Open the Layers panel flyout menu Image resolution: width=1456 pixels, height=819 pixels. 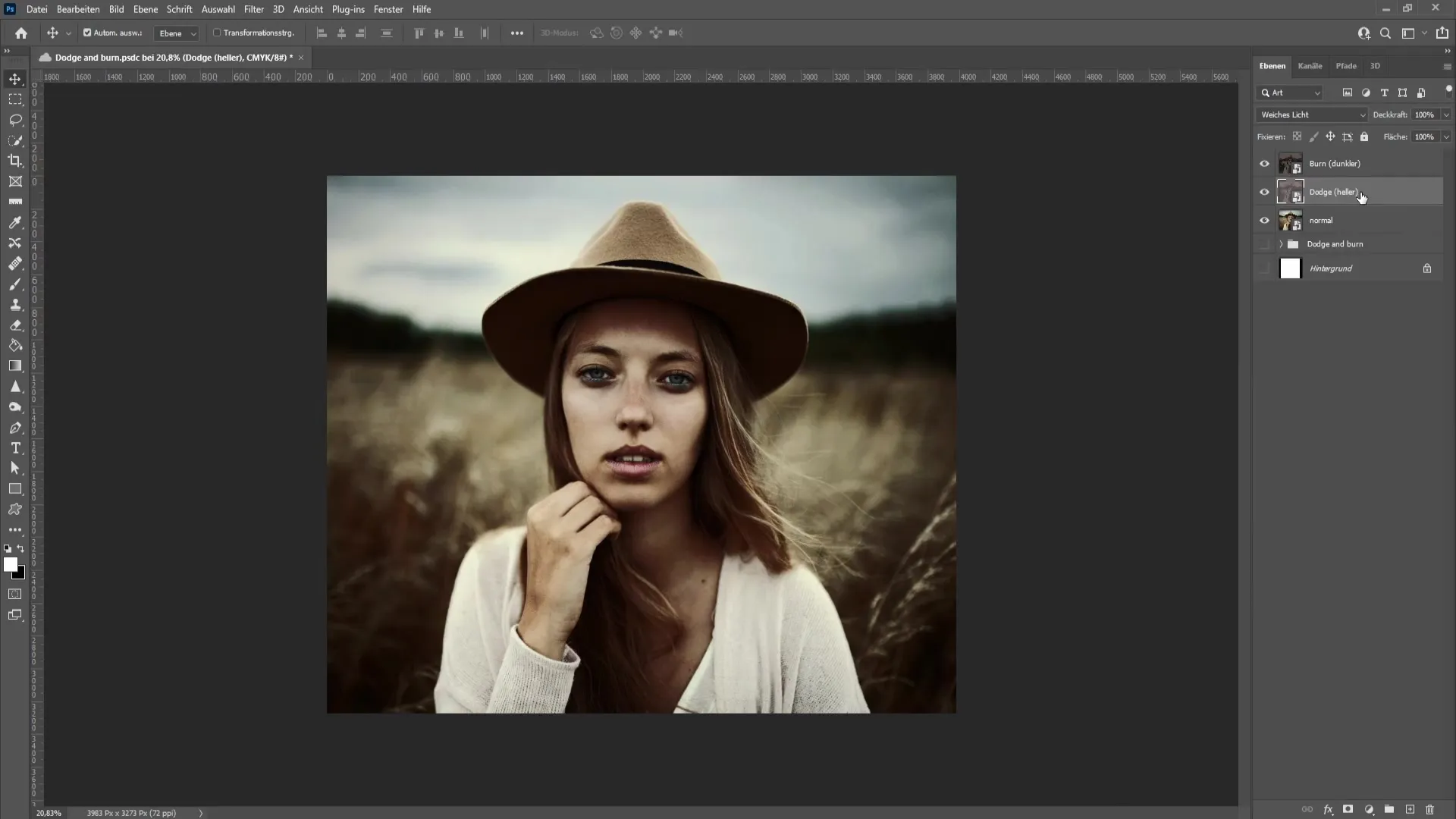1447,67
